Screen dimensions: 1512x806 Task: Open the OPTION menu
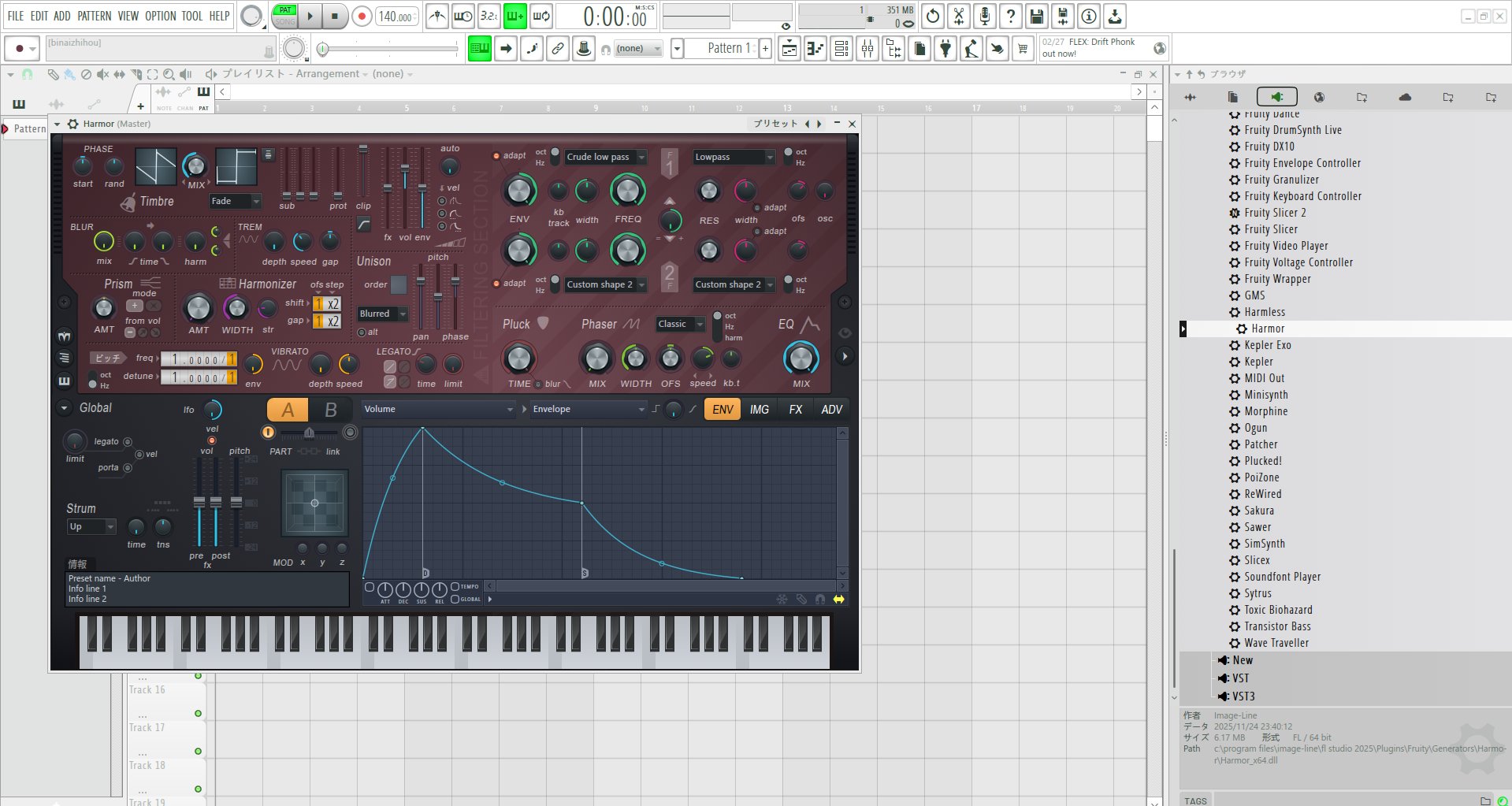(160, 16)
